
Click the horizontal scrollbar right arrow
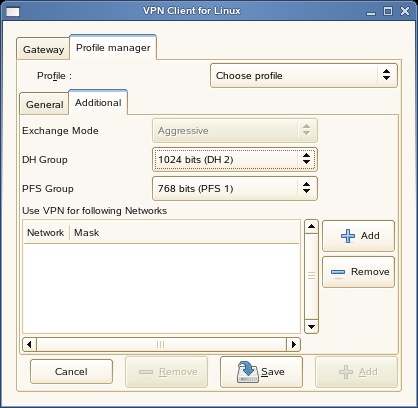[x=294, y=344]
